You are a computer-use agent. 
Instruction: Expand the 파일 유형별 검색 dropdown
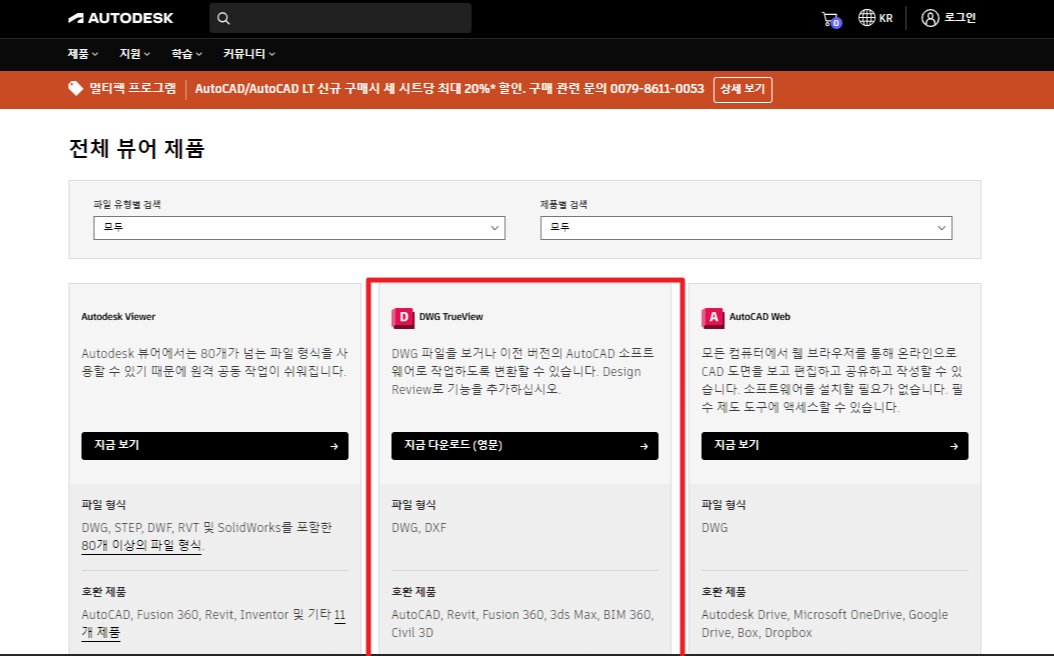[299, 228]
